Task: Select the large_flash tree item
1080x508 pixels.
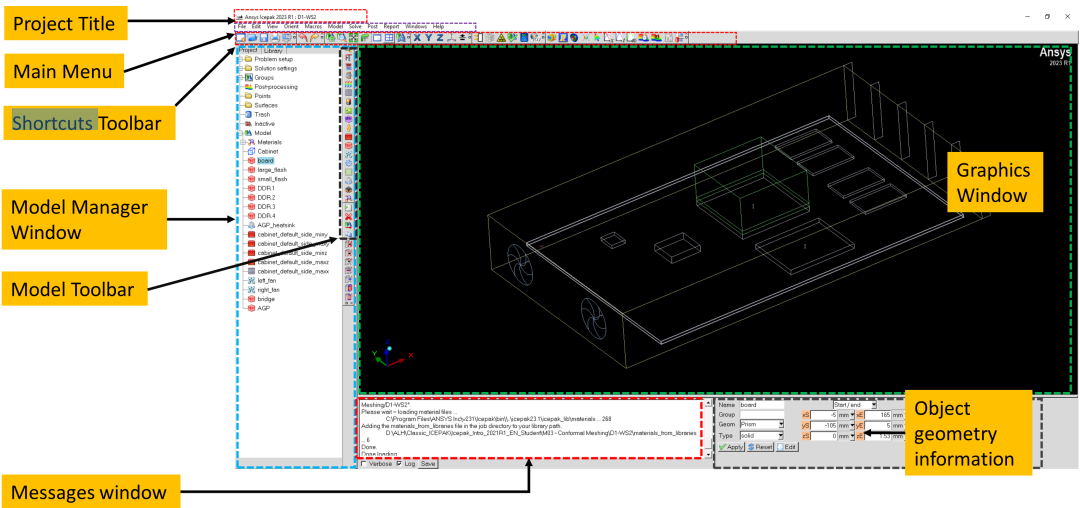Action: click(x=271, y=169)
